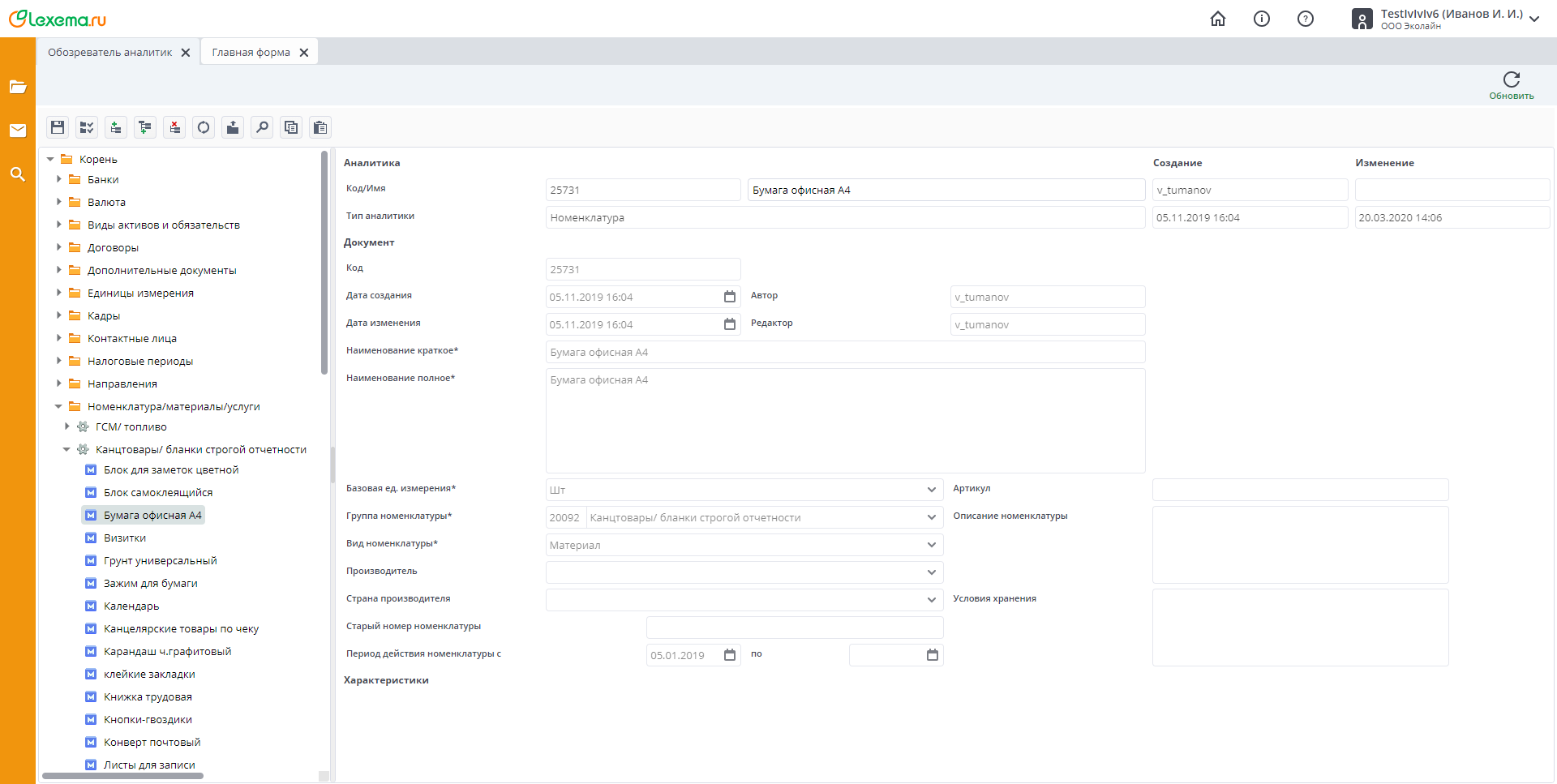Collapse the Номенклатура/материалы/услуги folder
Image resolution: width=1557 pixels, height=784 pixels.
58,406
